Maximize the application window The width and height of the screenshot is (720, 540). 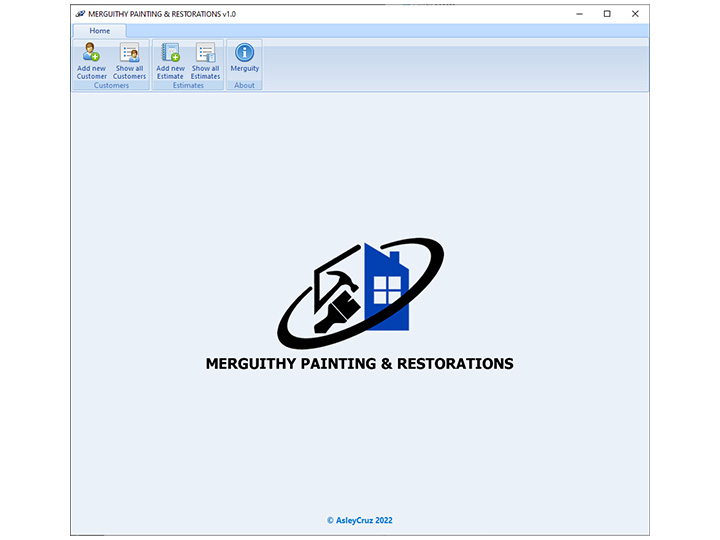coord(606,14)
